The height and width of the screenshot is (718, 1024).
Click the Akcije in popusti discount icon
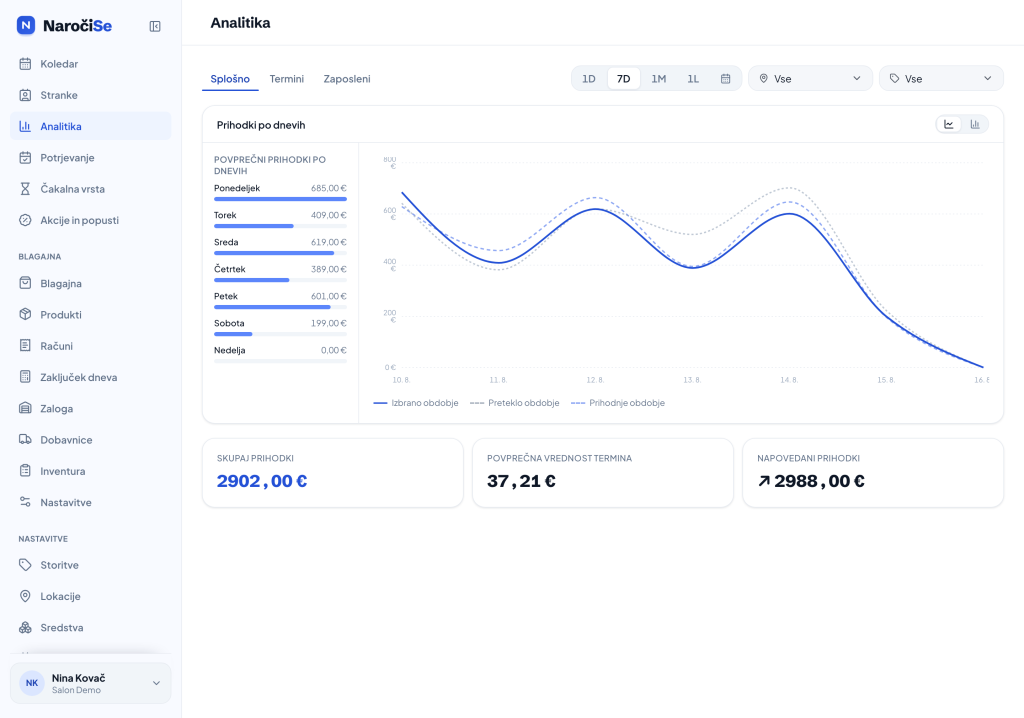25,220
